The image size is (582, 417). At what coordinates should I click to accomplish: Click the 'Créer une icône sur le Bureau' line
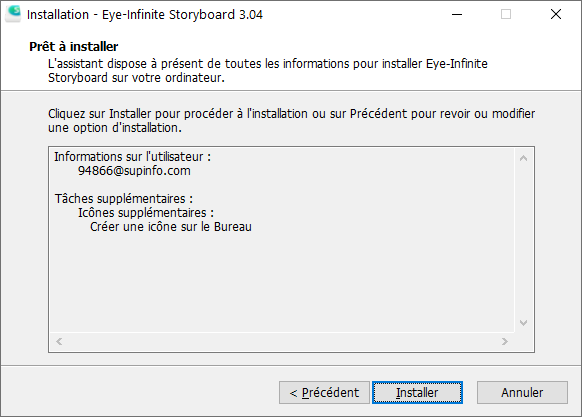pyautogui.click(x=171, y=227)
